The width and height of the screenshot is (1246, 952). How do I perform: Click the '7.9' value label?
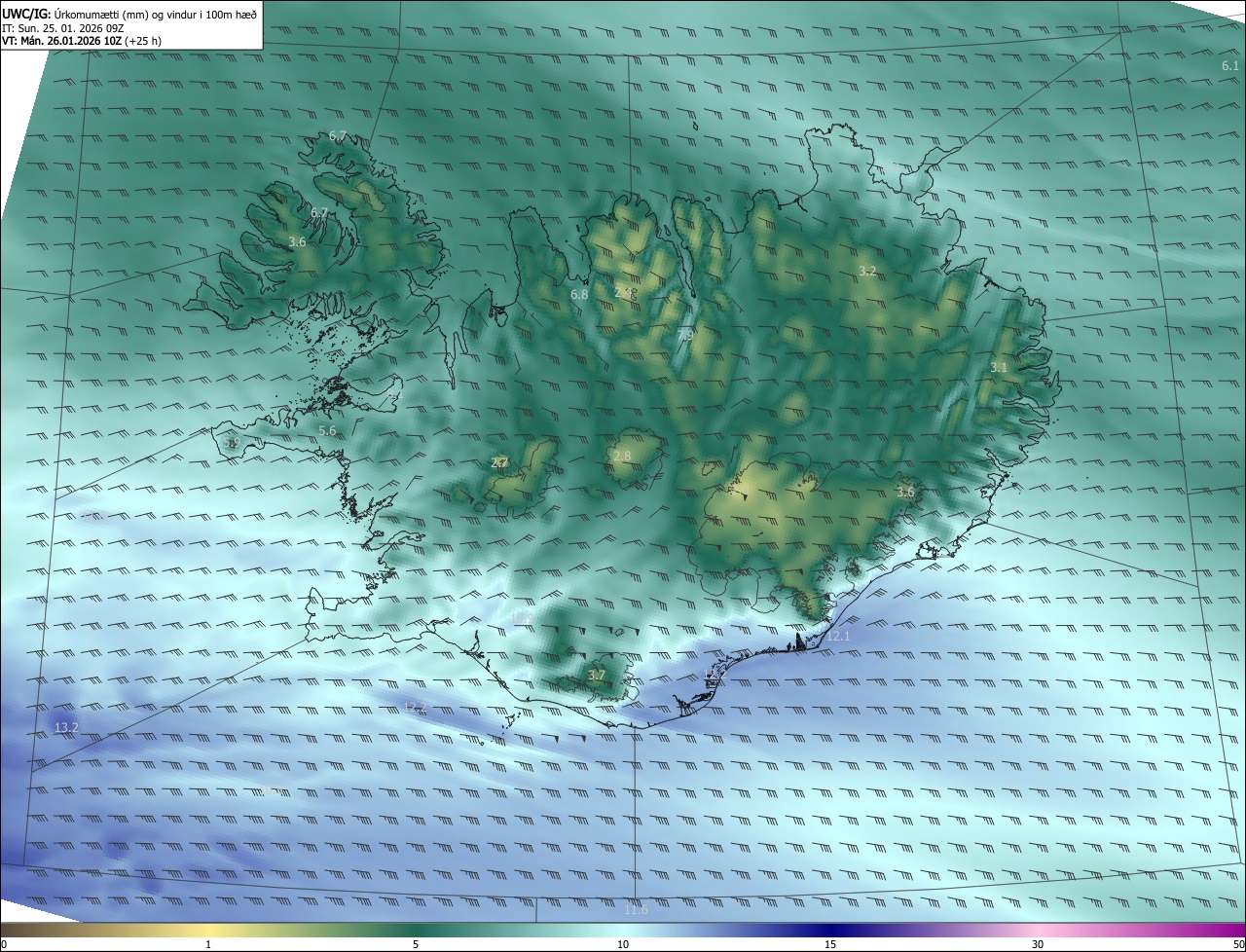[x=685, y=335]
